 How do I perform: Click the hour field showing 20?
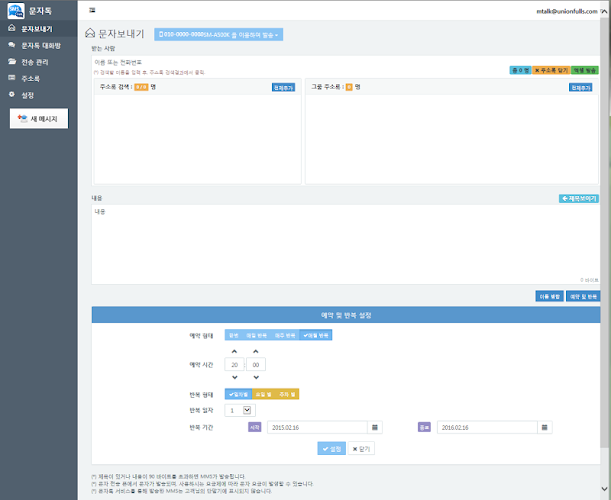[x=235, y=364]
